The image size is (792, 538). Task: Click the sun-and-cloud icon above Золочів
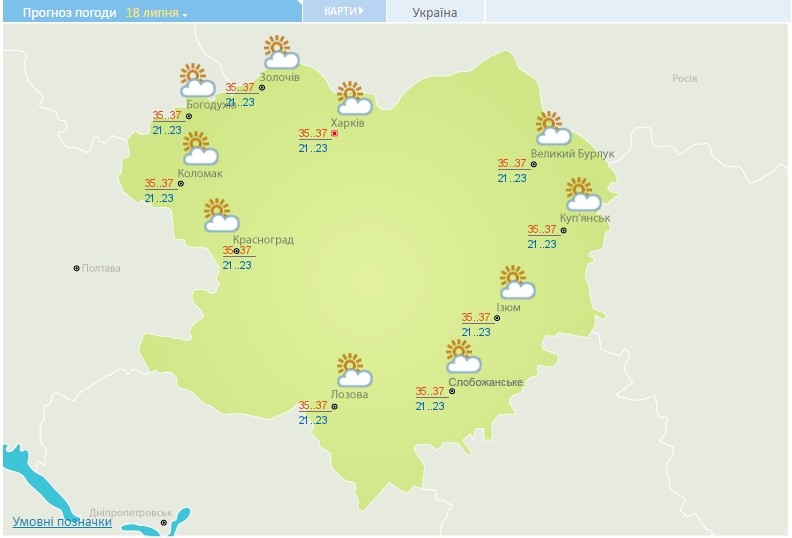point(281,52)
